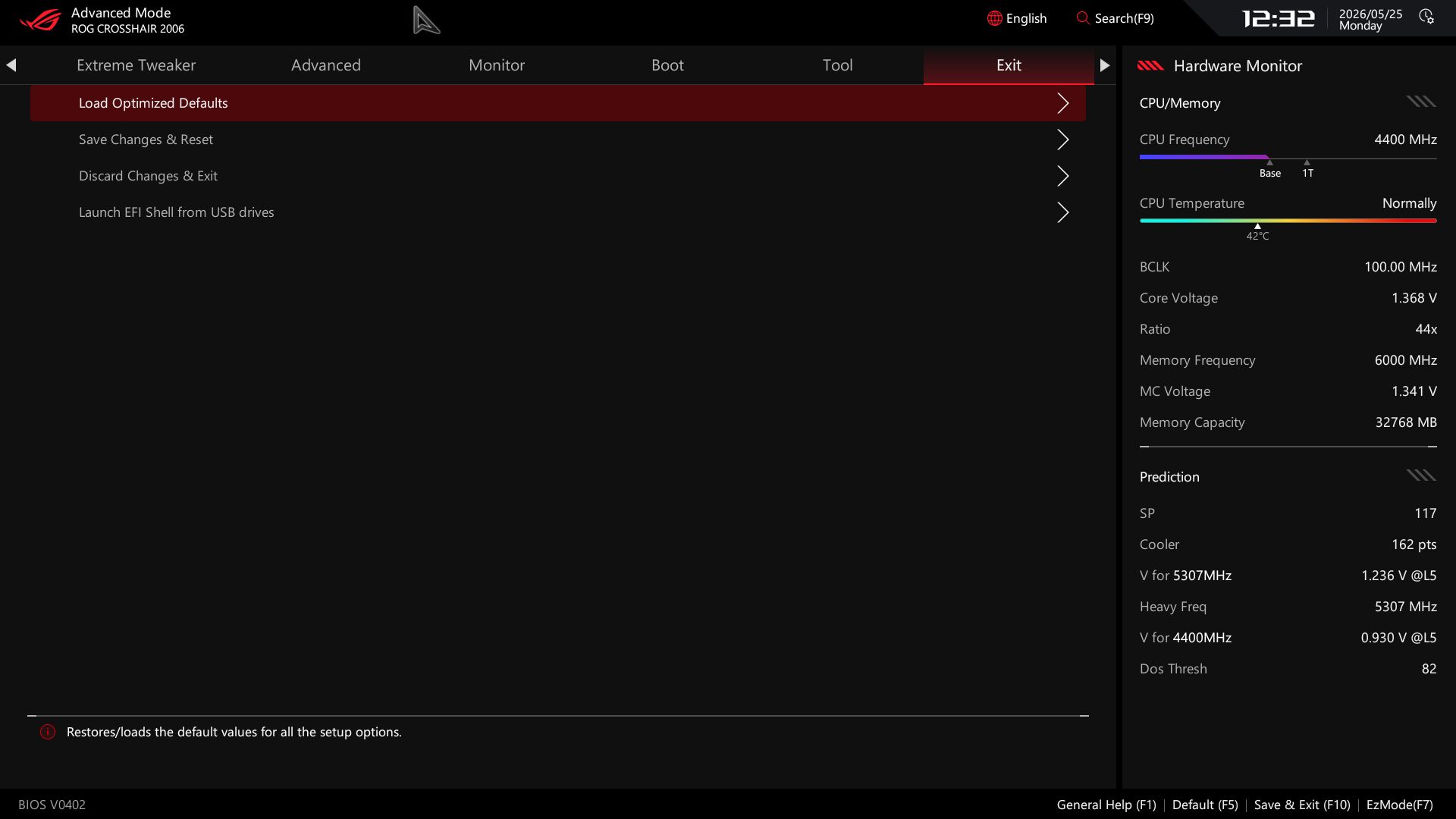Expand the Discard Changes & Exit chevron
Viewport: 1456px width, 819px height.
coord(1063,176)
